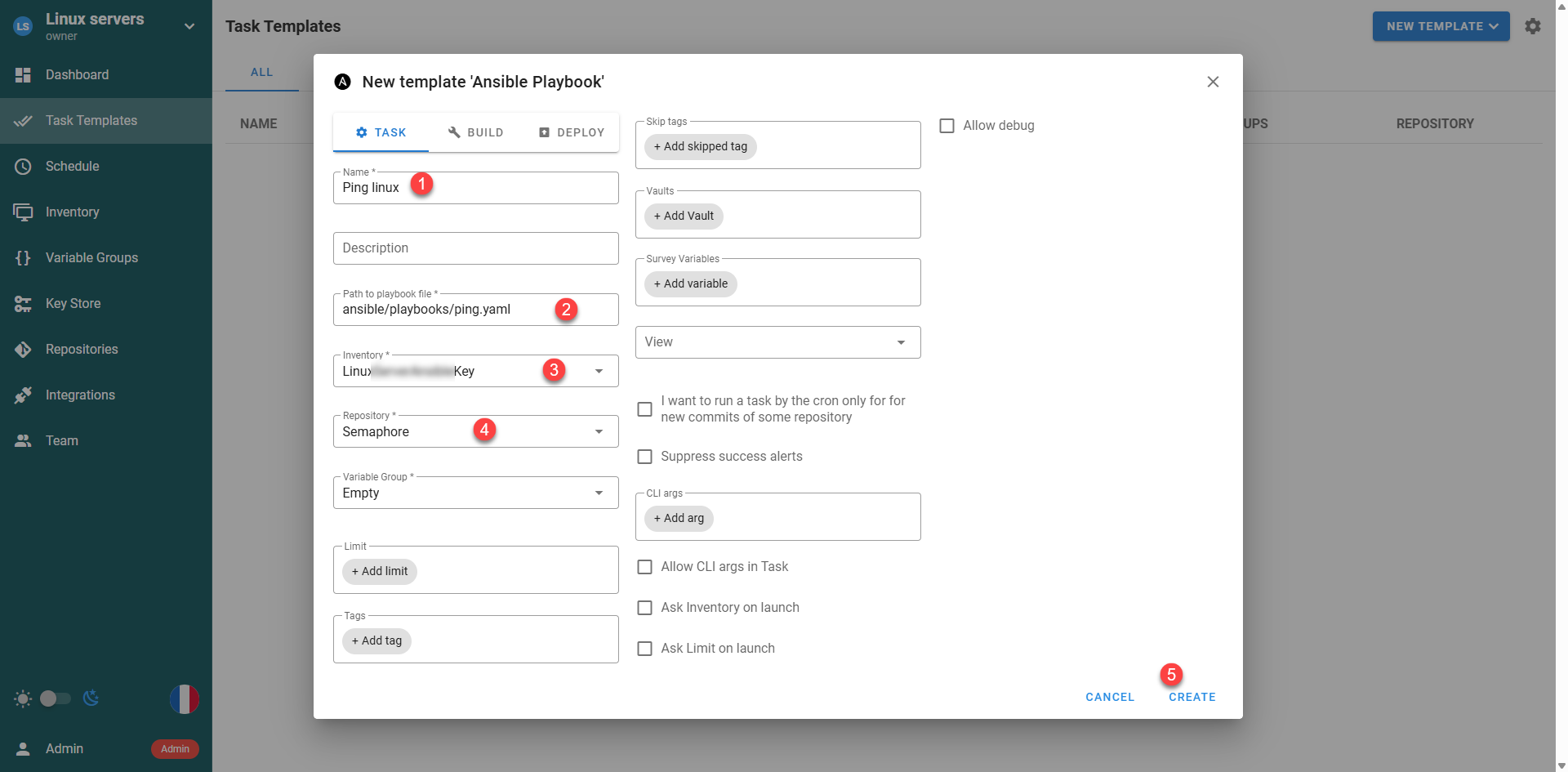Screen dimensions: 1568x772
Task: Check Suppress success alerts
Action: [x=644, y=457]
